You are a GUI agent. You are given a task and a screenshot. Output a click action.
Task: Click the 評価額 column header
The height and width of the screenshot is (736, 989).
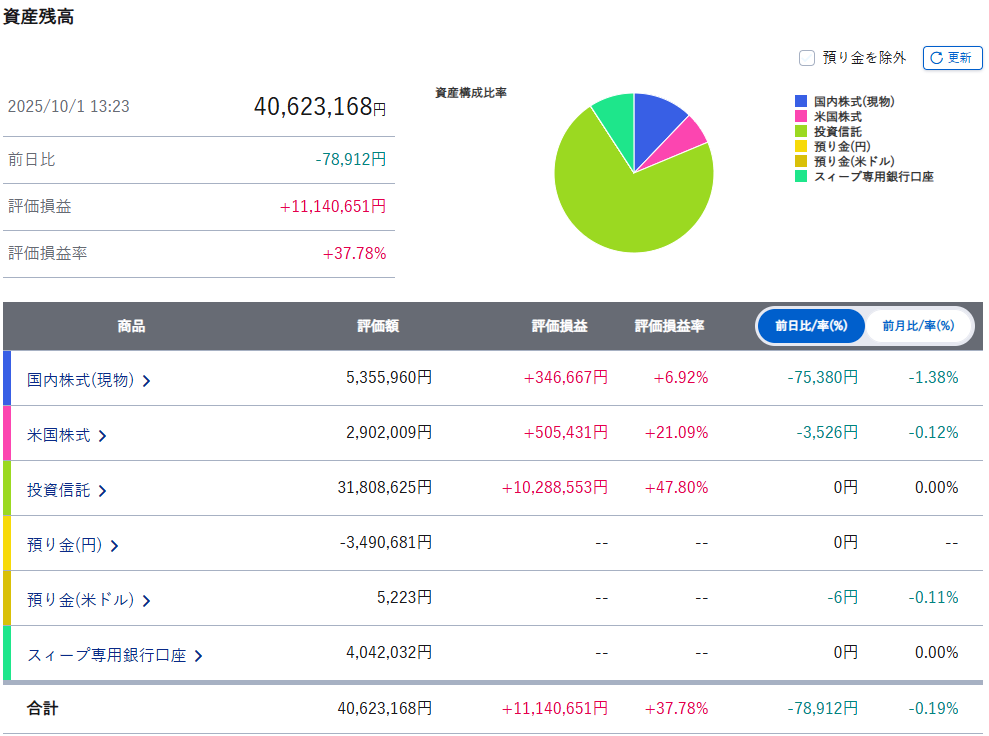click(378, 326)
